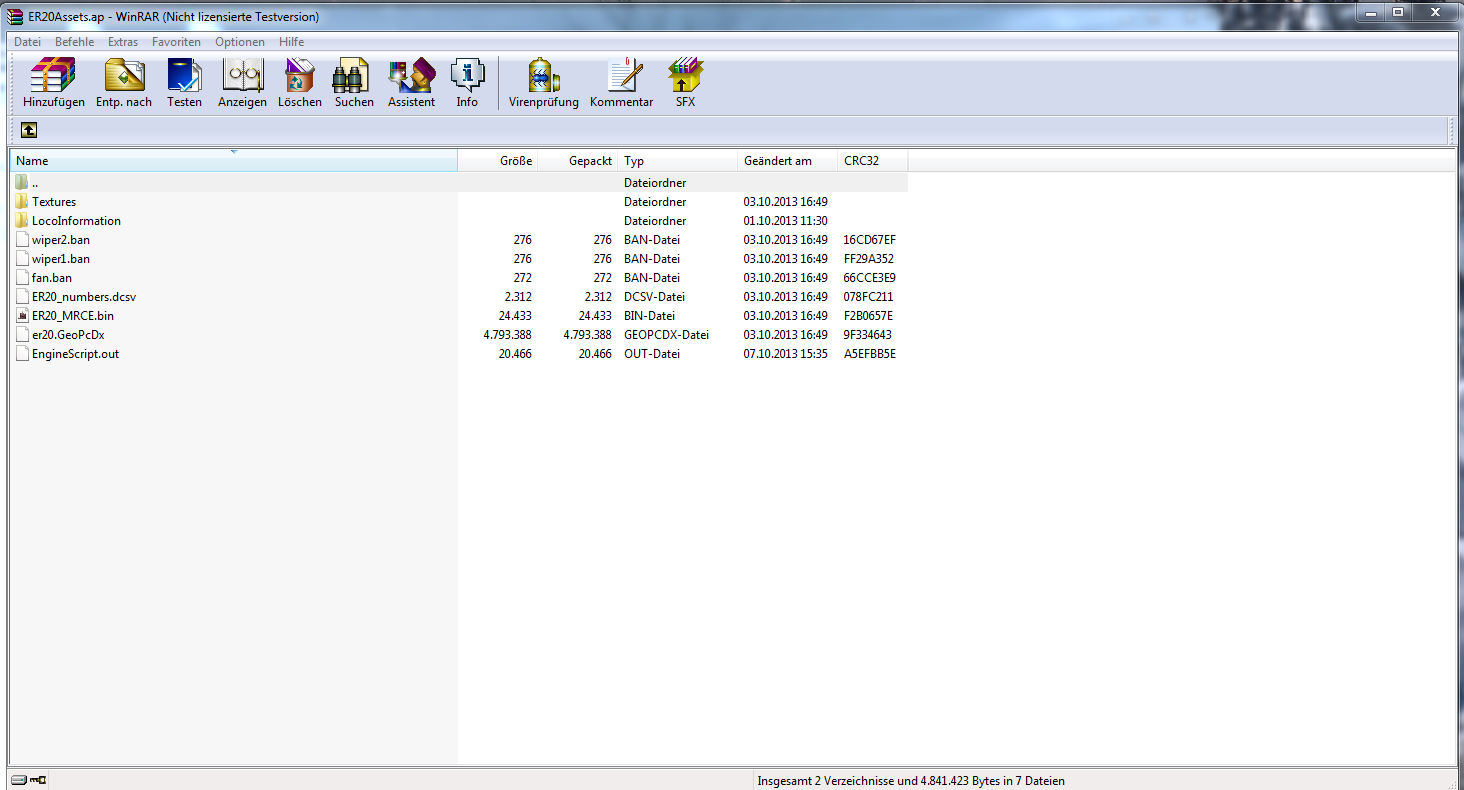Screen dimensions: 1464x790
Task: Click the key icon in status bar
Action: point(38,781)
